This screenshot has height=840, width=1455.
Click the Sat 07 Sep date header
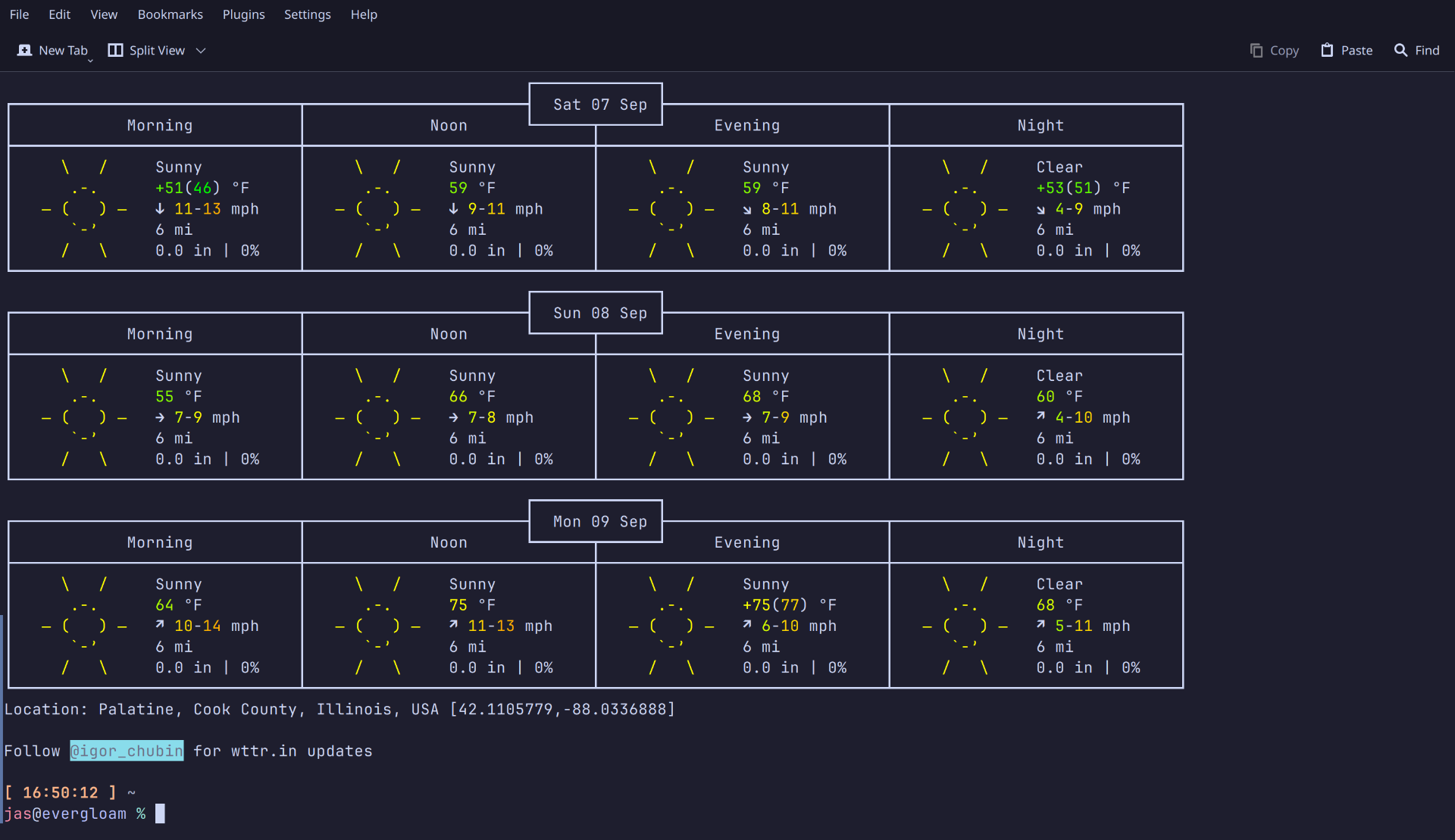599,105
